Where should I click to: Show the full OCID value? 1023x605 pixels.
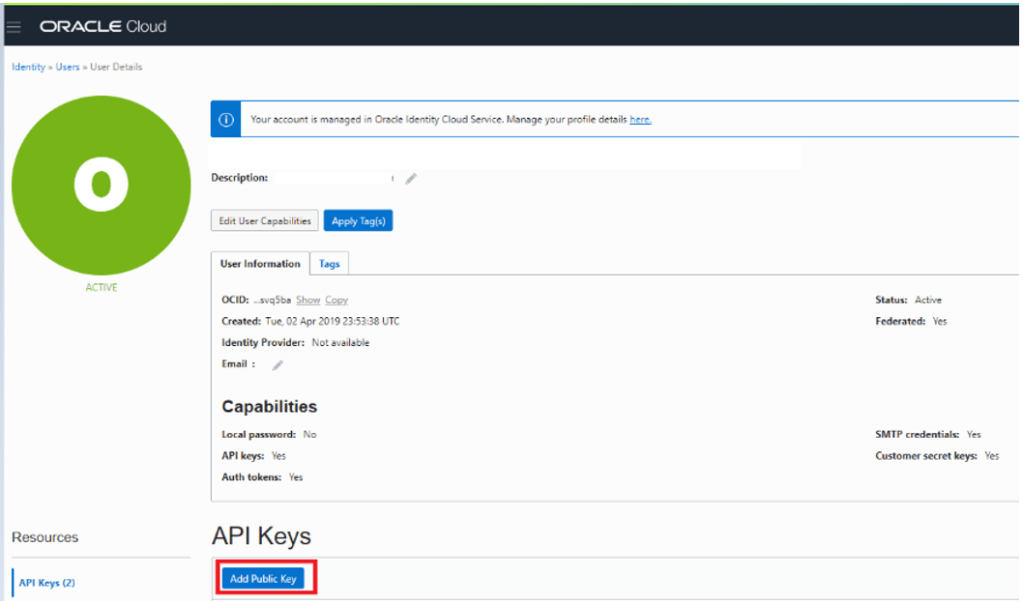tap(308, 300)
